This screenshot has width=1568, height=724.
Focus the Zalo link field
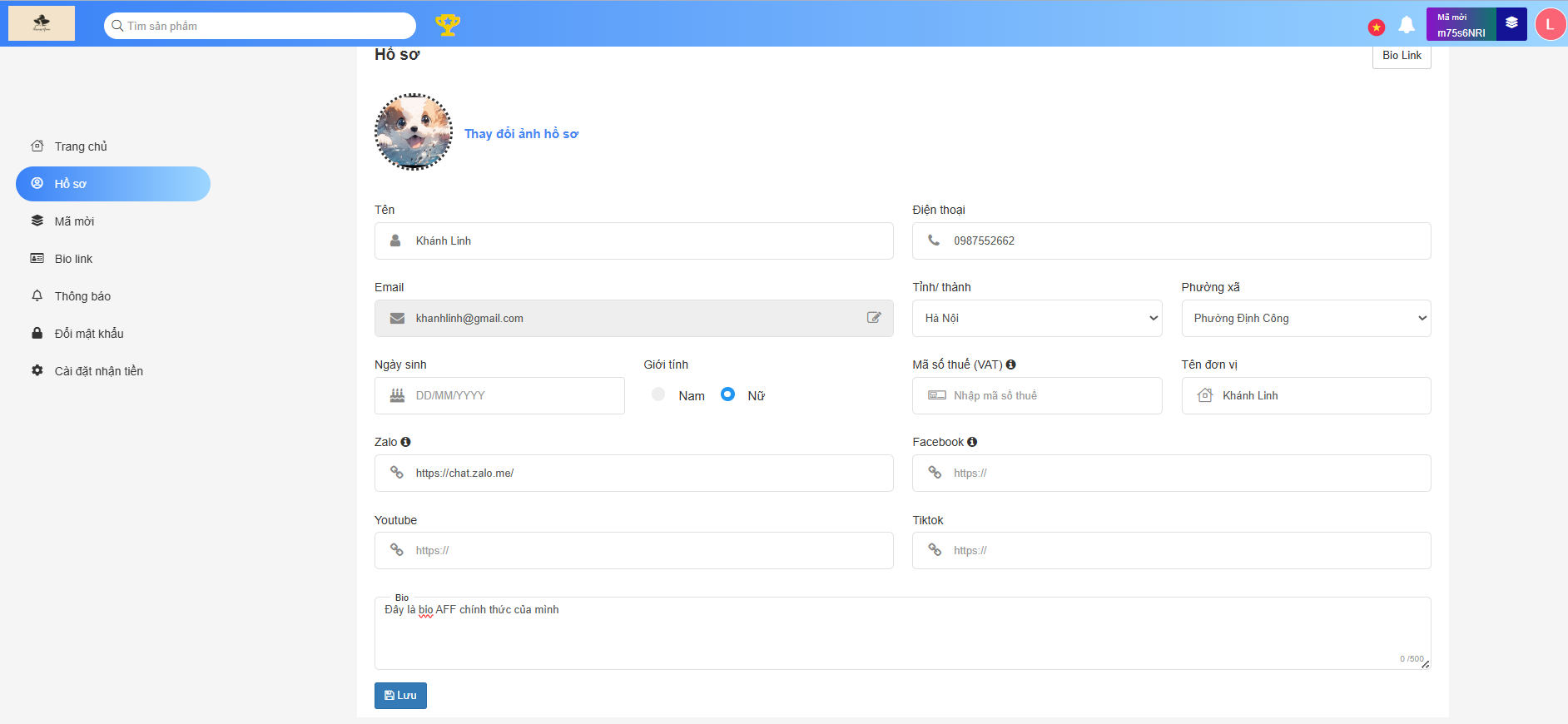tap(634, 473)
